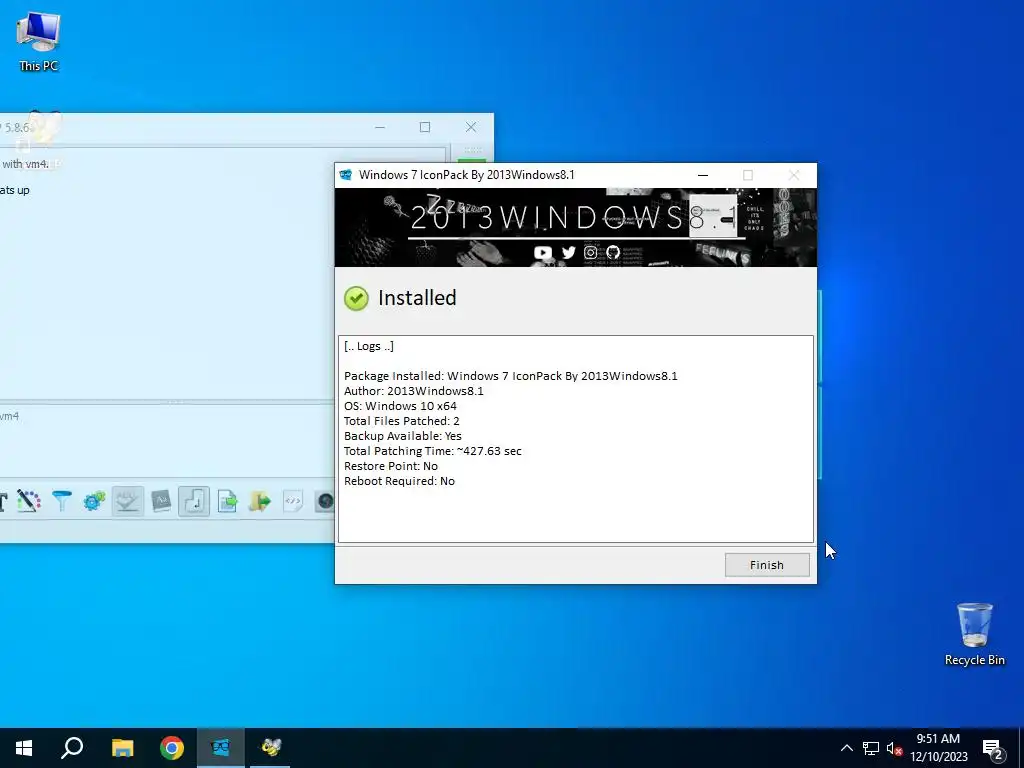This screenshot has width=1024, height=768.
Task: Click the green Installed checkmark icon
Action: [x=356, y=298]
